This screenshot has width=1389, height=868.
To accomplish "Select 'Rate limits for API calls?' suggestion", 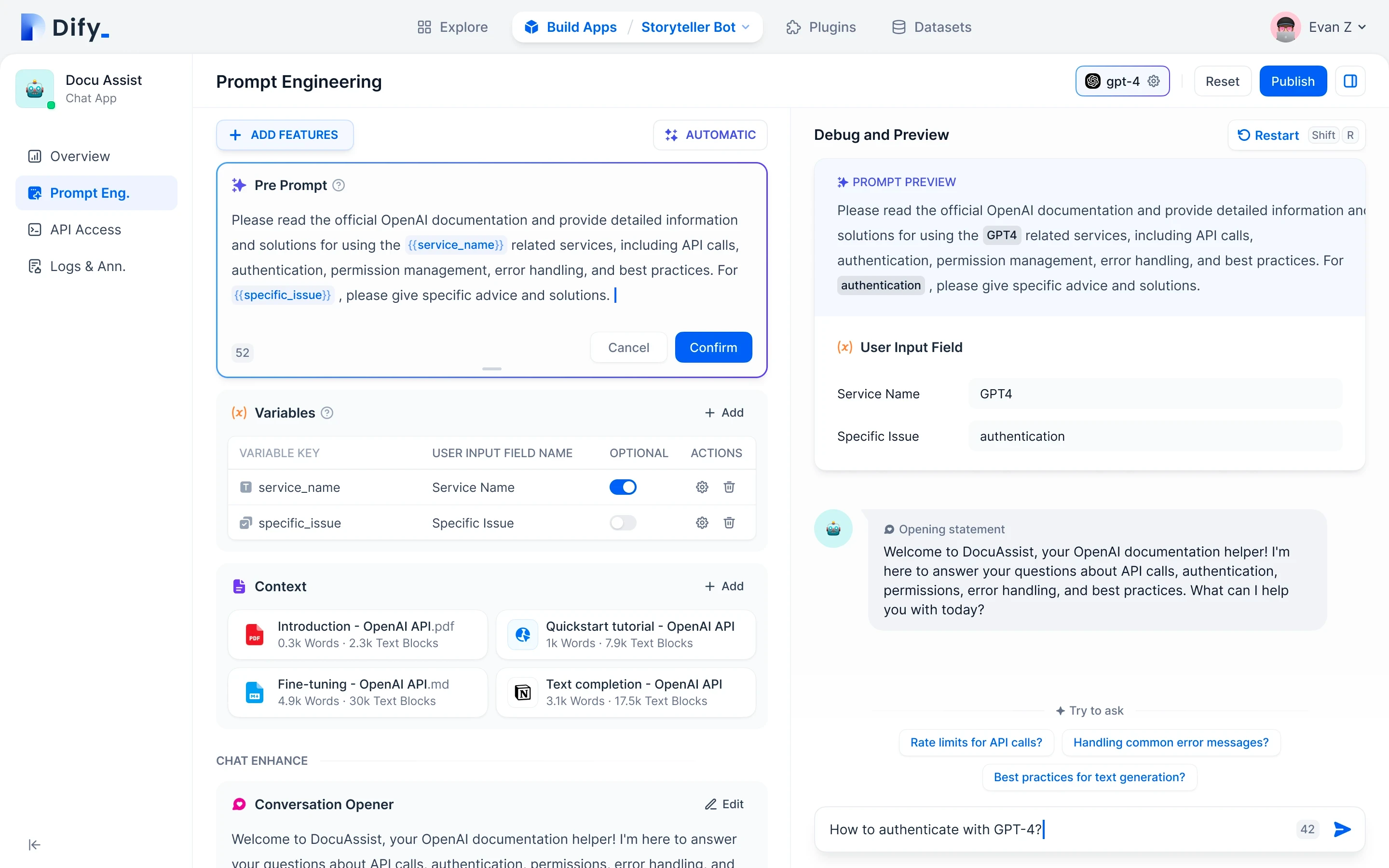I will [x=976, y=742].
